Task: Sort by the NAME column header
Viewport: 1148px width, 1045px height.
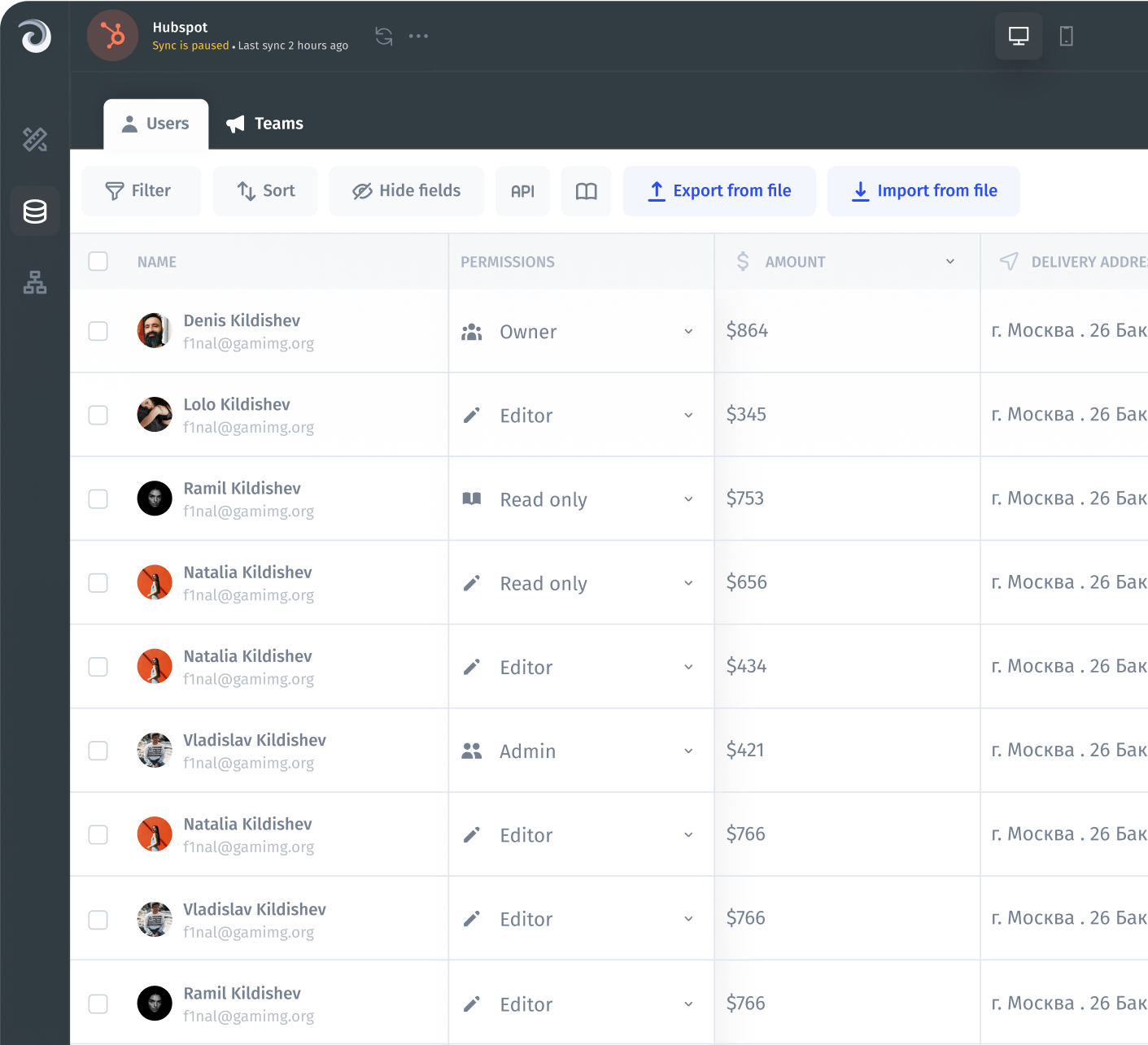Action: coord(157,262)
